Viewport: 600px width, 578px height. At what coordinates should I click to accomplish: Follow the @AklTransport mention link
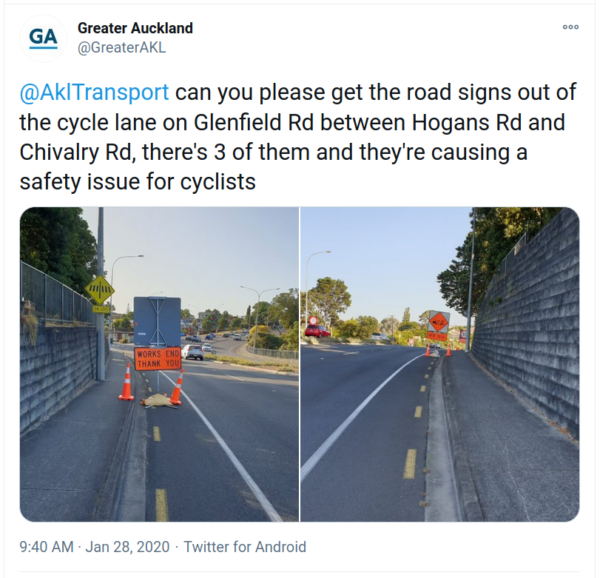pos(94,92)
